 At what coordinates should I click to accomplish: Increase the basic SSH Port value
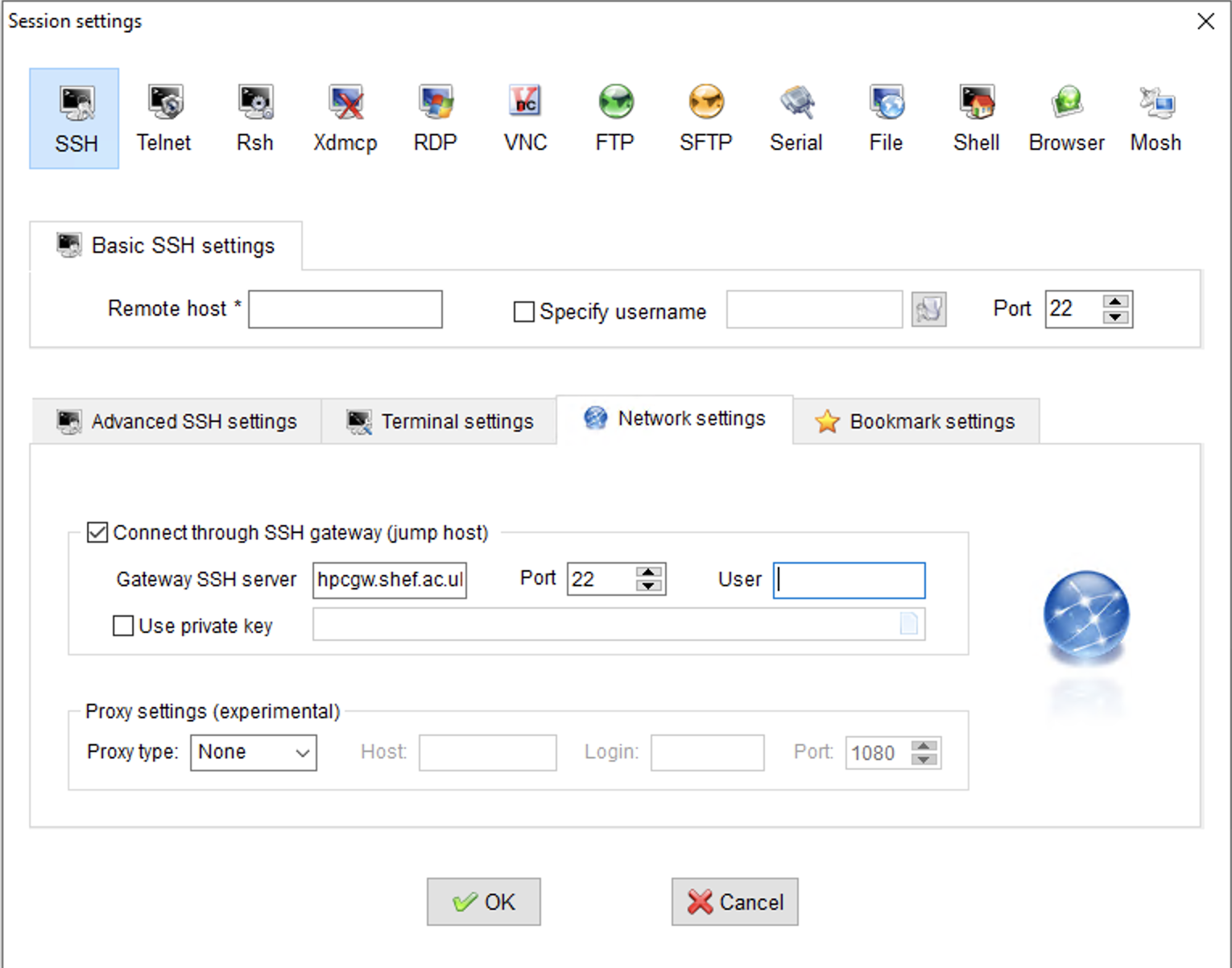click(x=1116, y=302)
